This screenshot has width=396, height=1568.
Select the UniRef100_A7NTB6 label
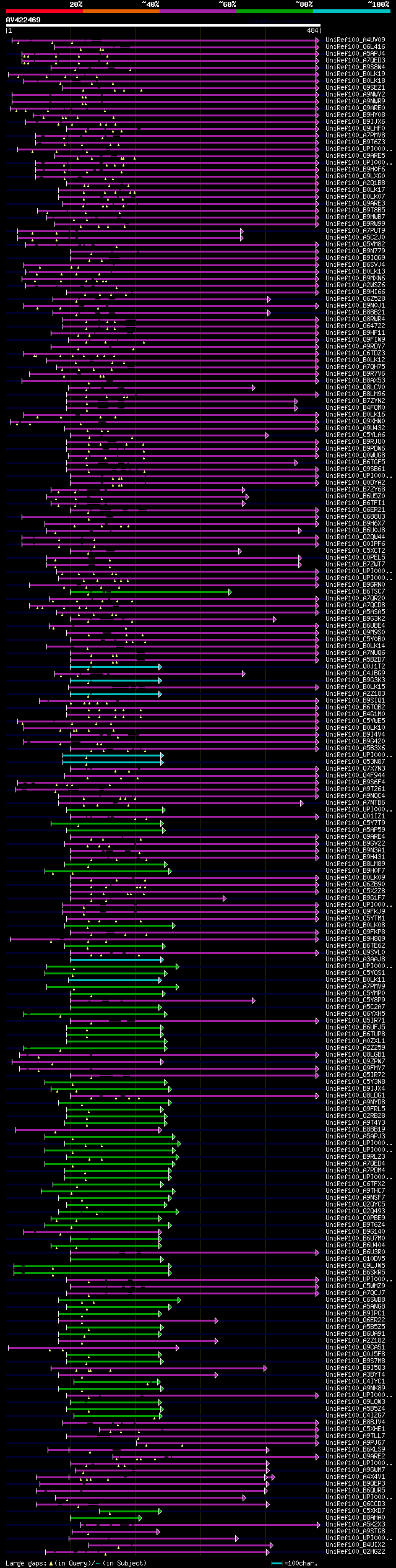click(x=355, y=803)
